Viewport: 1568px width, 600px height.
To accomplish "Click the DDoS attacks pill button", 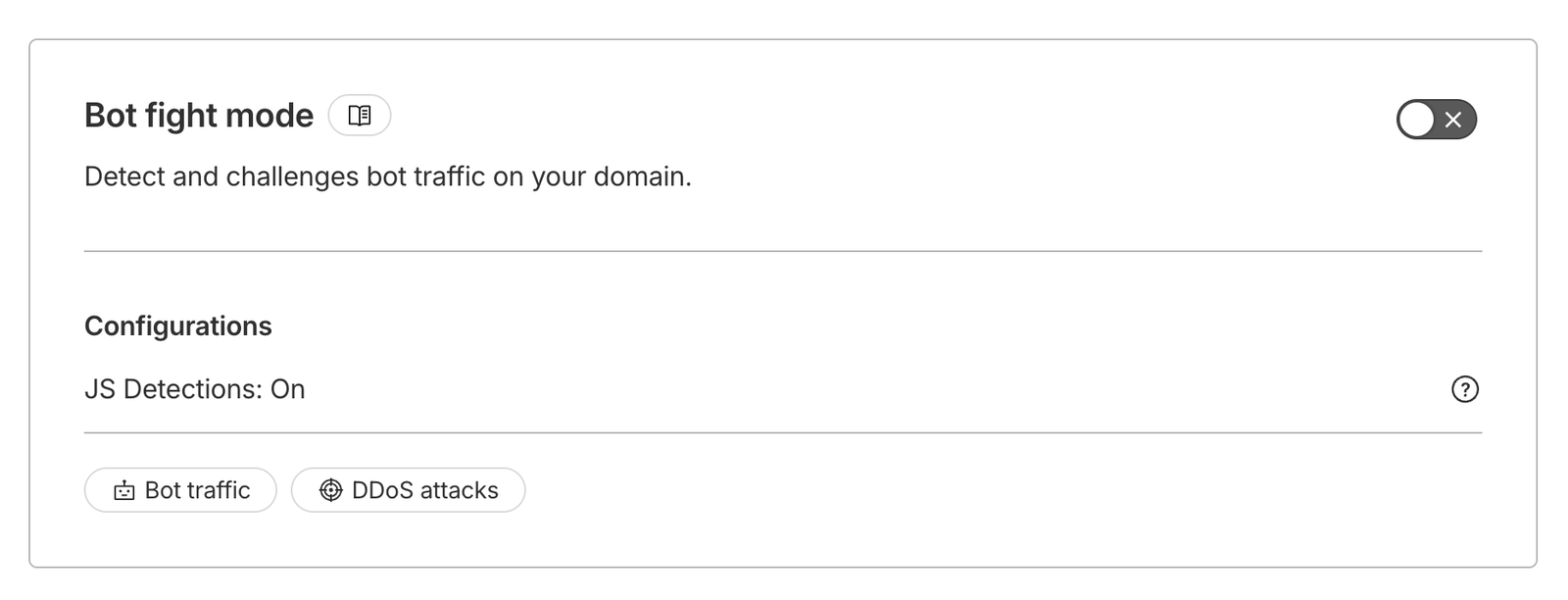I will [x=409, y=489].
